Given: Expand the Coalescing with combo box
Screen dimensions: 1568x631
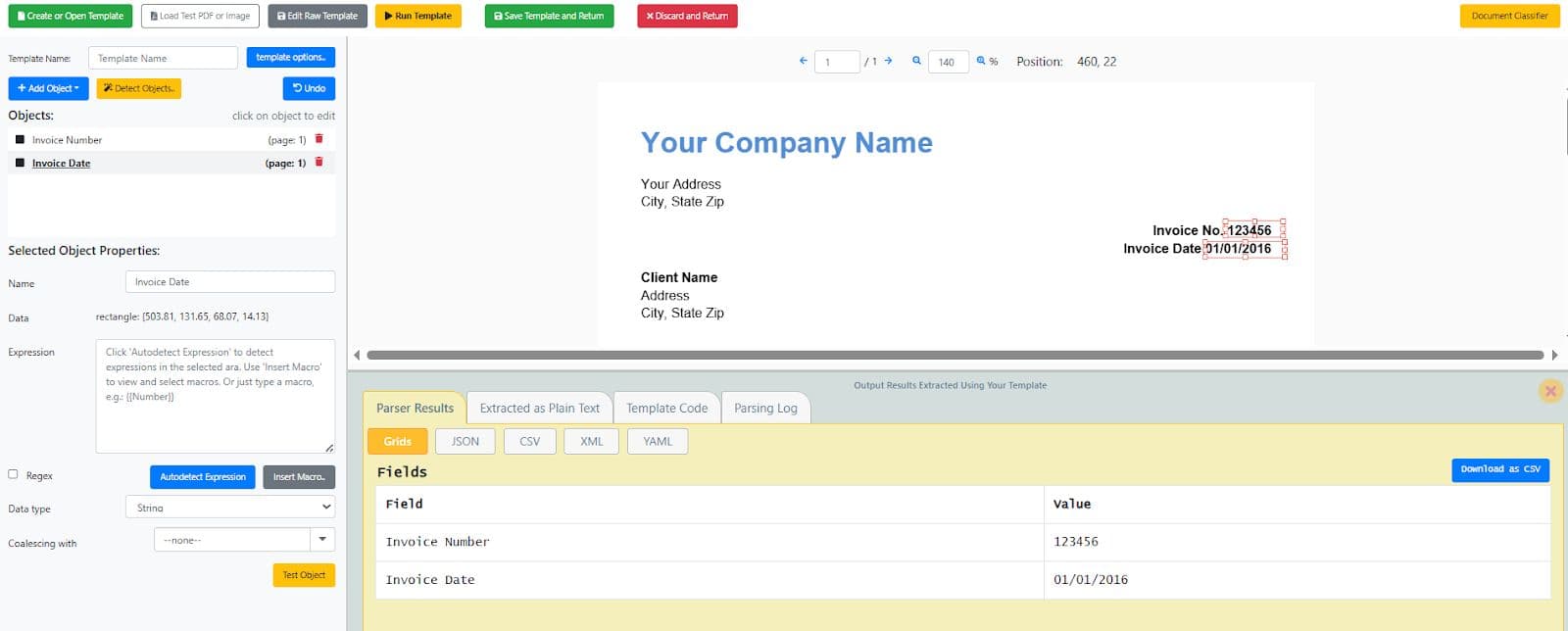Looking at the screenshot, I should [x=322, y=540].
